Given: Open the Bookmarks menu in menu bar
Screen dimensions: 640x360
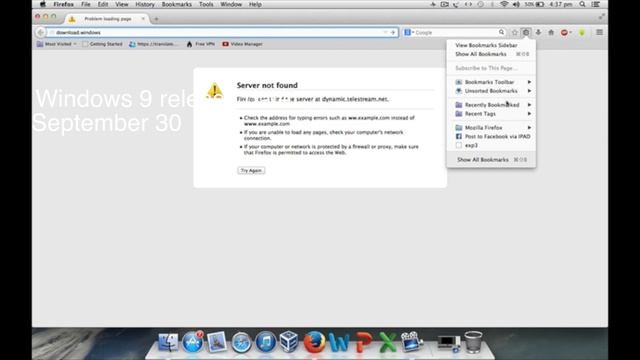Looking at the screenshot, I should pyautogui.click(x=177, y=4).
